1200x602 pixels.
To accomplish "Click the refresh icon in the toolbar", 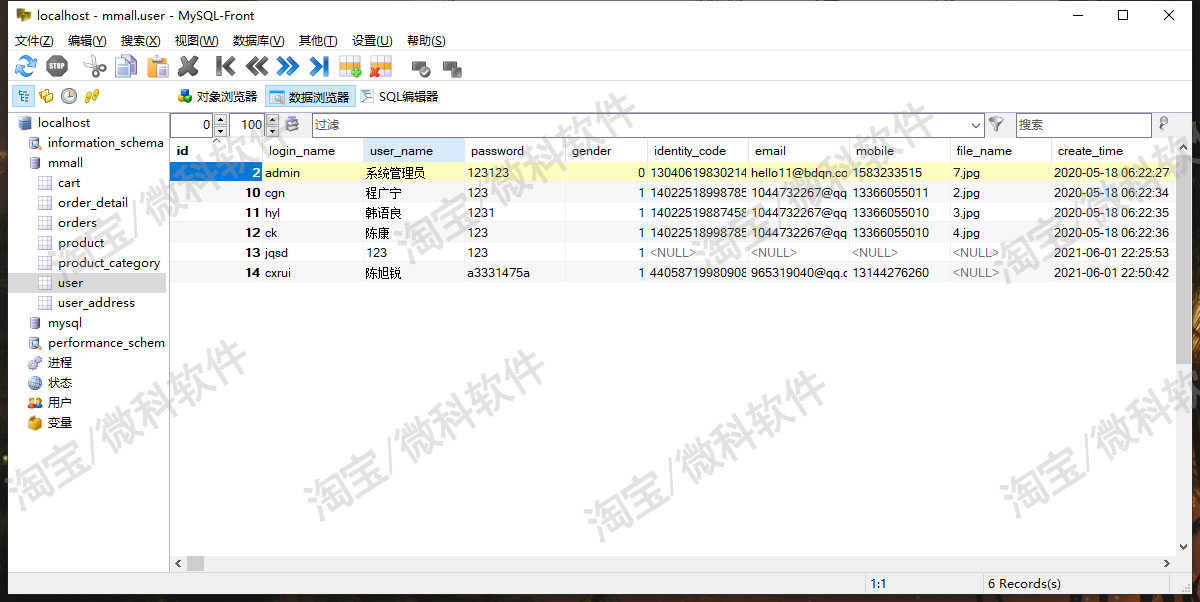I will (26, 67).
